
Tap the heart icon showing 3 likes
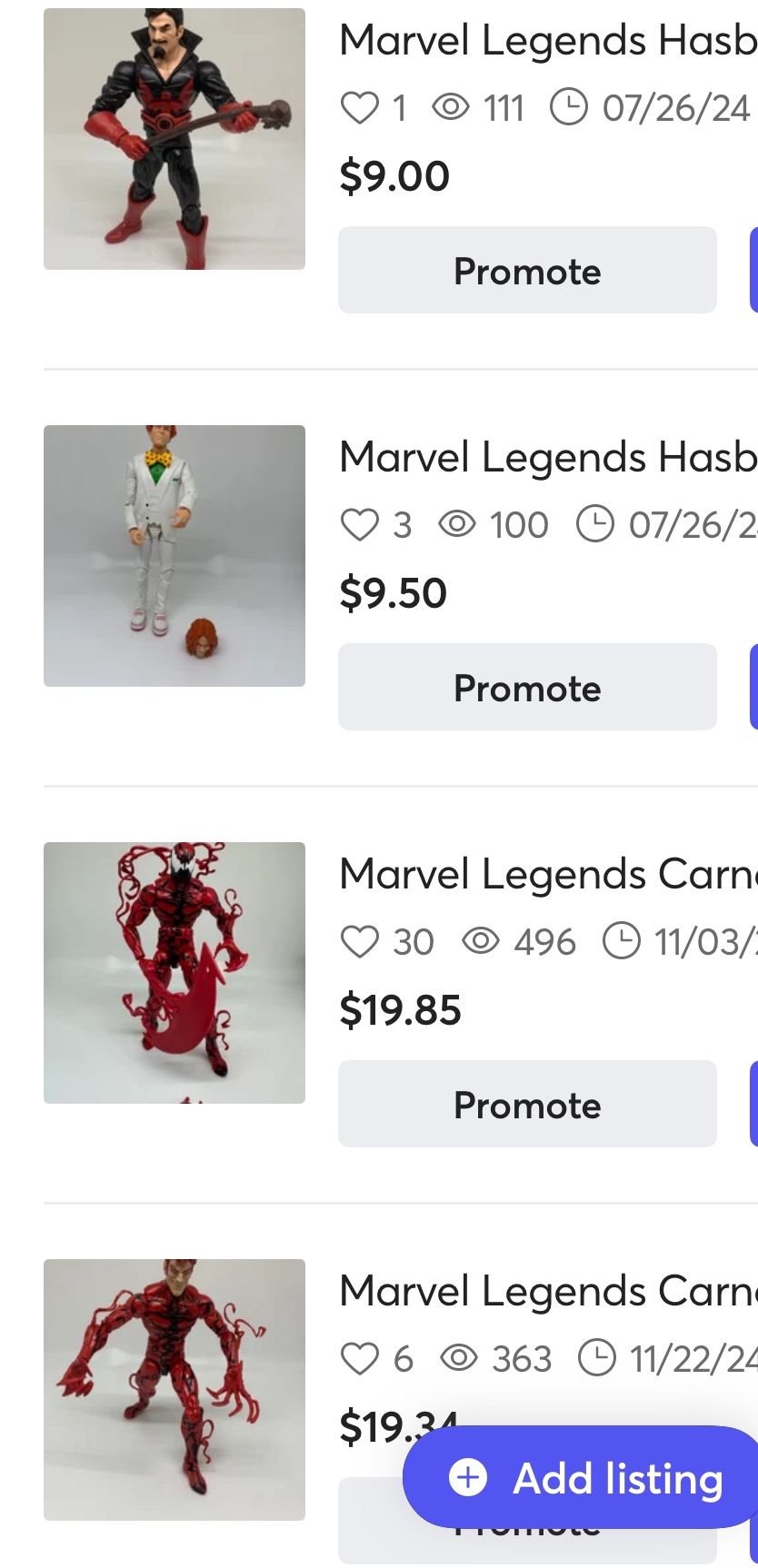(359, 525)
